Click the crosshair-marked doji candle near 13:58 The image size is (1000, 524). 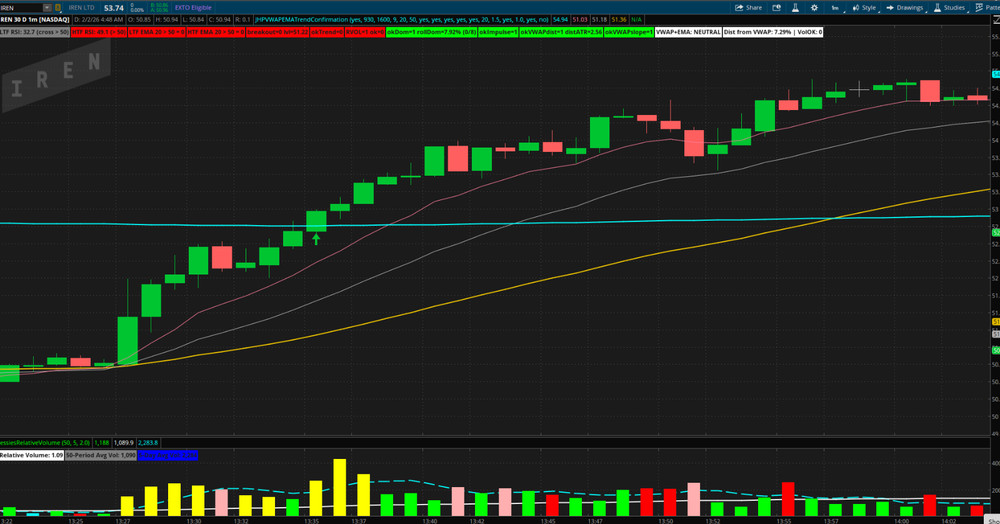point(859,89)
